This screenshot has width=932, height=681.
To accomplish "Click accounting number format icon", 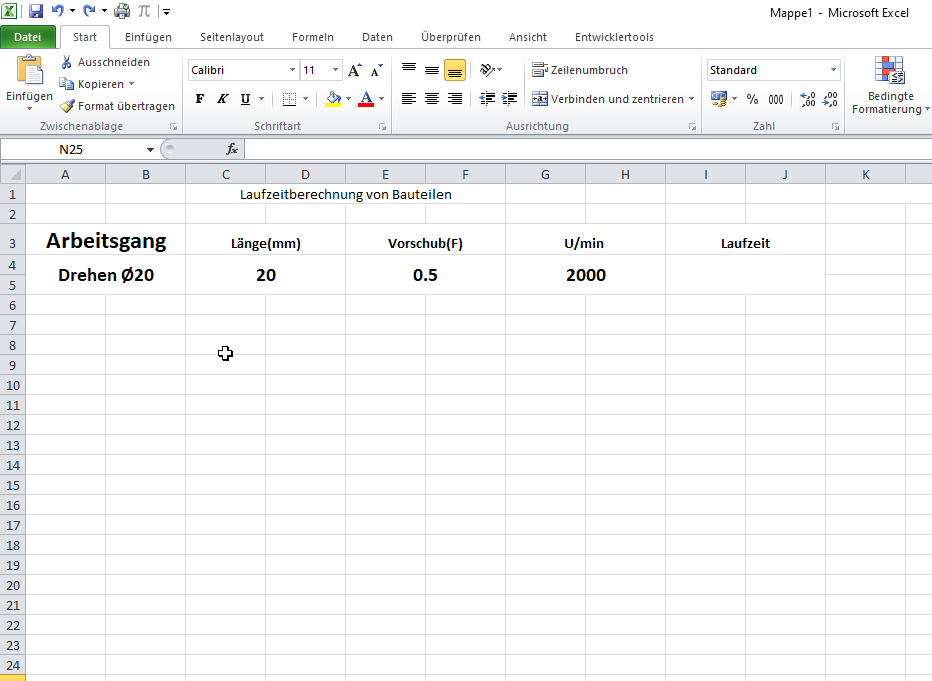I will pyautogui.click(x=719, y=99).
